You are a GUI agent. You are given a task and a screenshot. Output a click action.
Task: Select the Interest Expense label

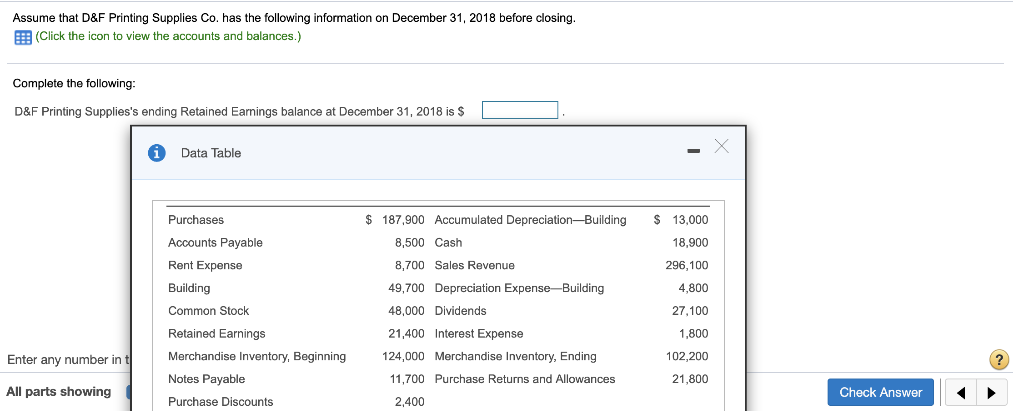[479, 334]
